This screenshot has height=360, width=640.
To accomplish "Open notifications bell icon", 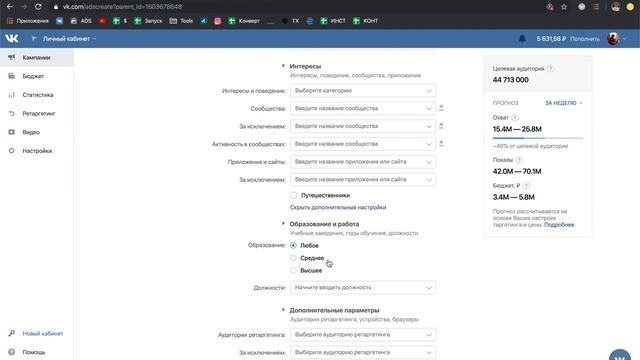I will 522,39.
